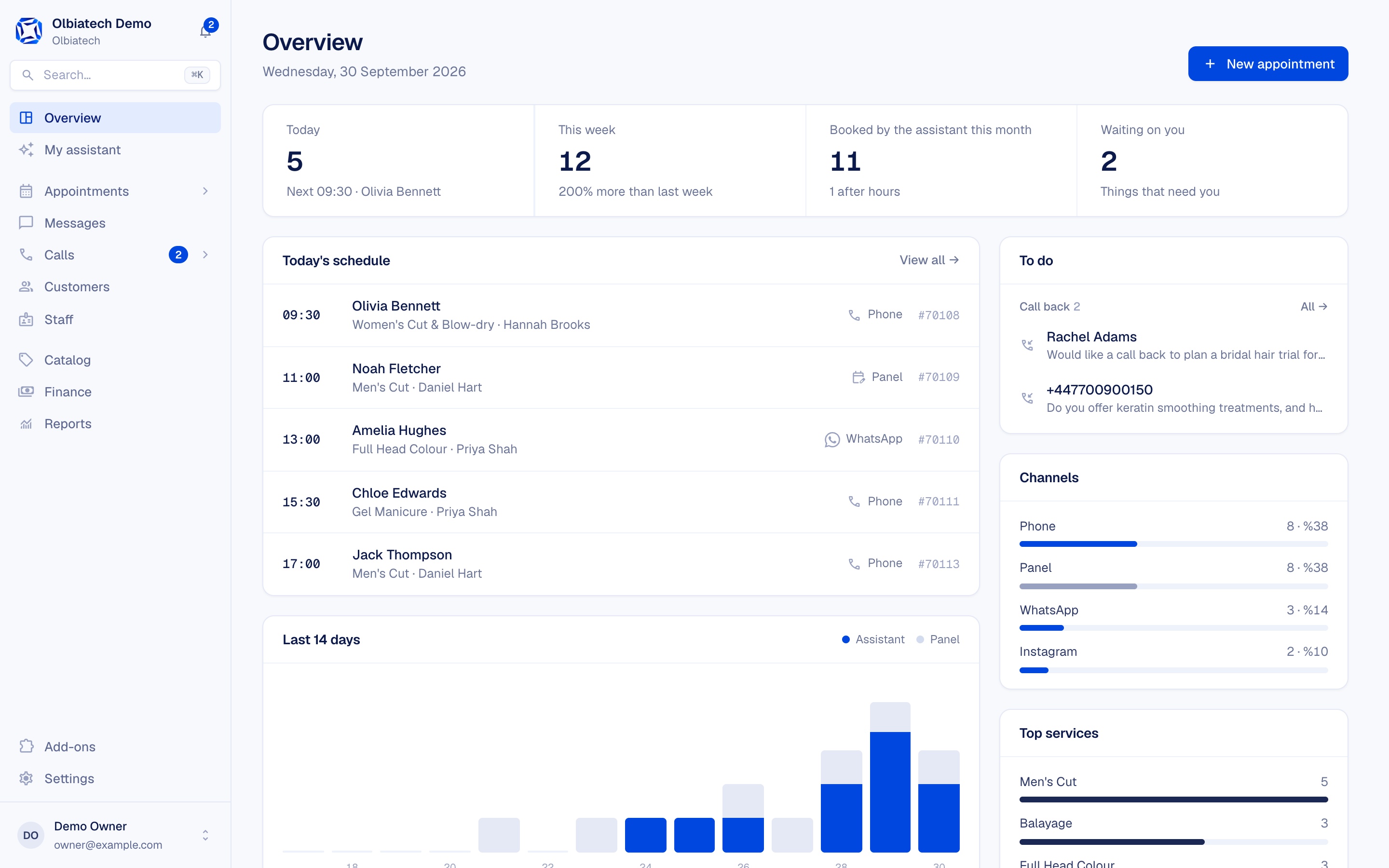Click the Customers people icon

[x=26, y=286]
